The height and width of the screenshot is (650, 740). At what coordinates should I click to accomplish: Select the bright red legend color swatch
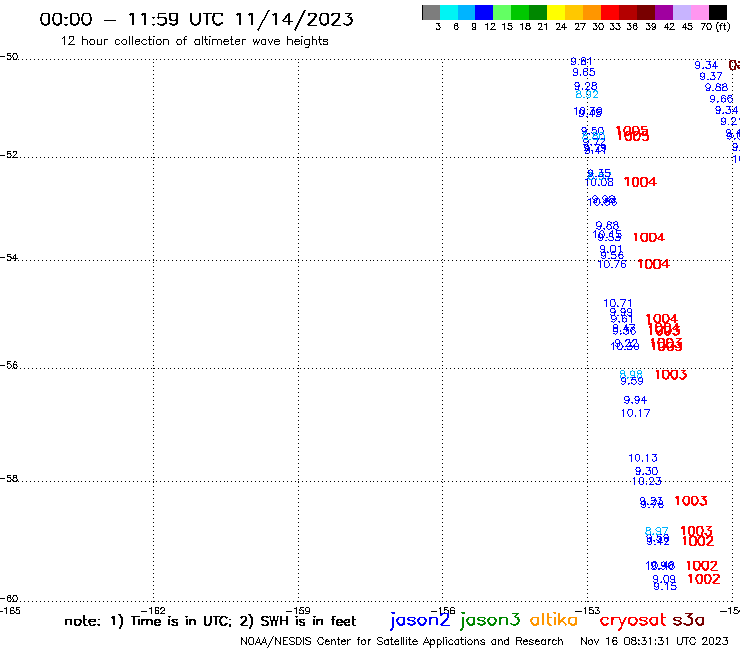610,12
